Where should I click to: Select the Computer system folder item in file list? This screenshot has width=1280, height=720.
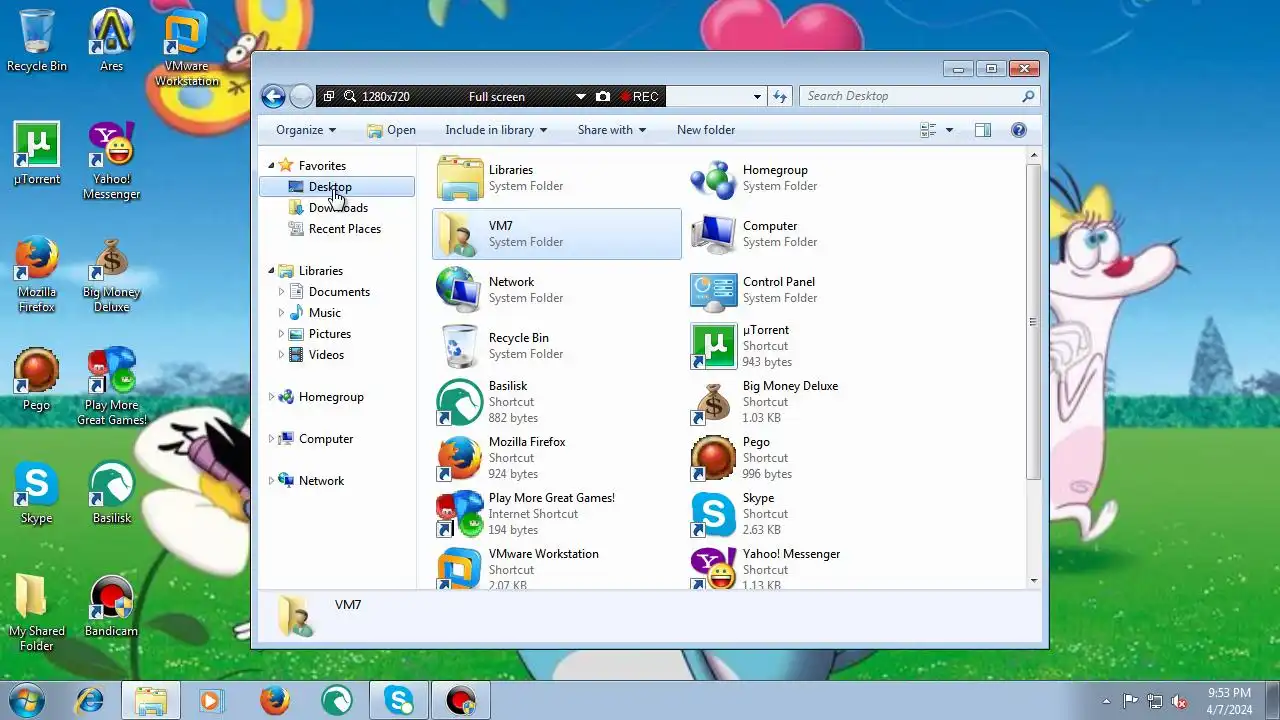(x=811, y=234)
